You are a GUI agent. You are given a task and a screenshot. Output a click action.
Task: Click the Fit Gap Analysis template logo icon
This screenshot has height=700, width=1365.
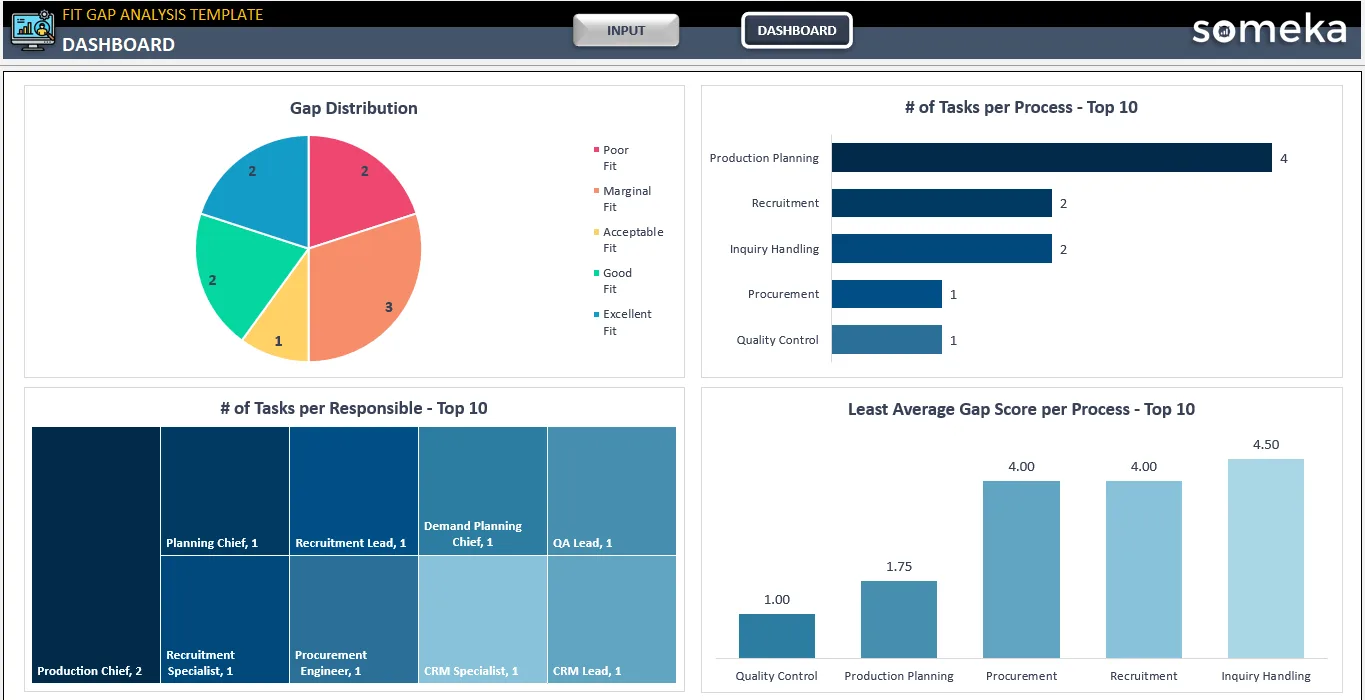click(x=32, y=30)
